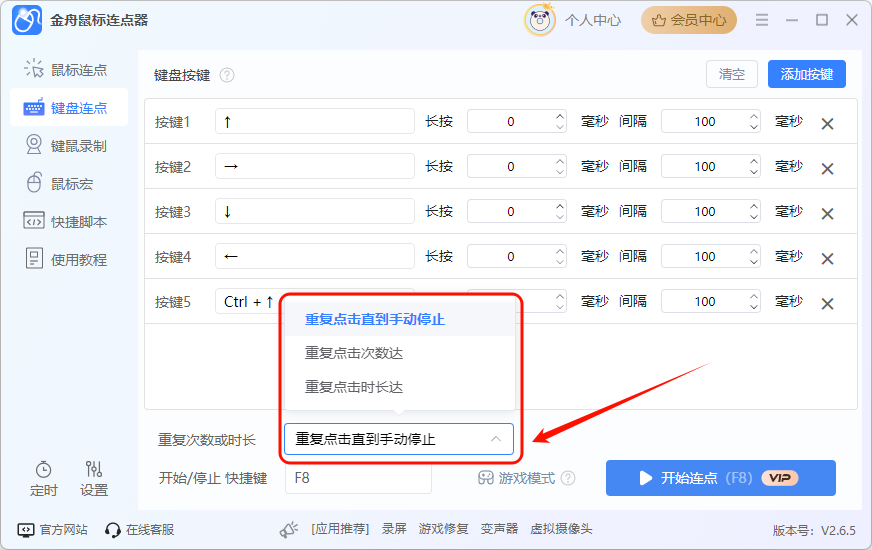Click 开始连点 (F8) button
The height and width of the screenshot is (550, 872).
721,478
